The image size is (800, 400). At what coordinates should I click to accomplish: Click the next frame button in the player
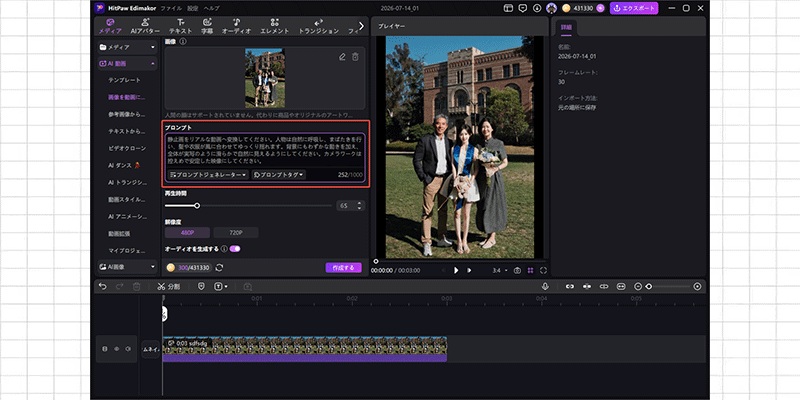[469, 270]
